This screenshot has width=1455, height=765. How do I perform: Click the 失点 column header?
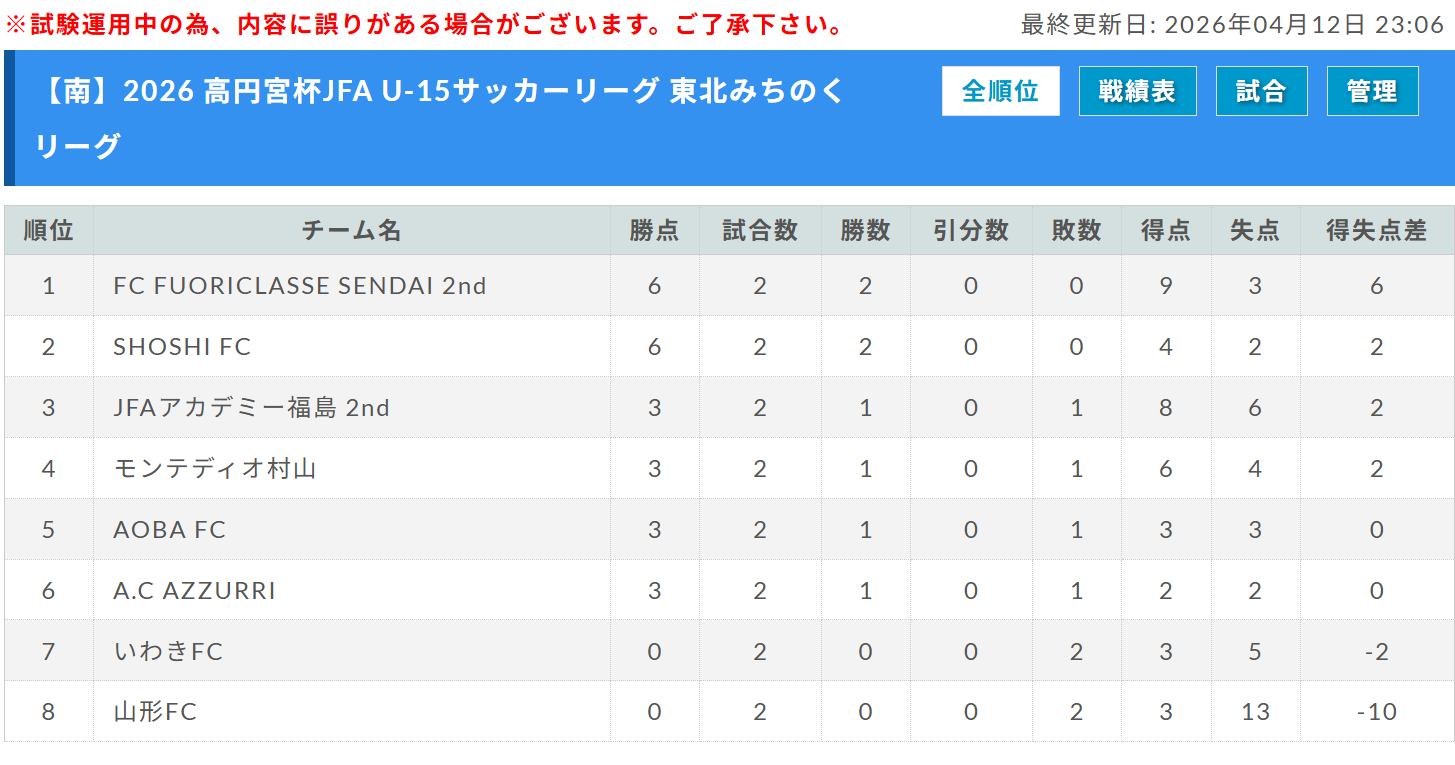(1254, 231)
